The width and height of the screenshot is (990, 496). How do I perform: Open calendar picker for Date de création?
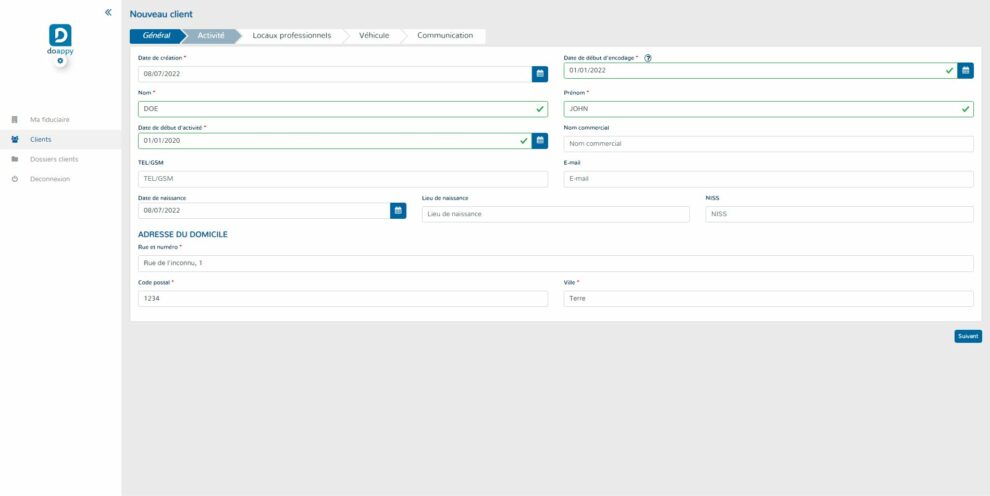pos(539,73)
